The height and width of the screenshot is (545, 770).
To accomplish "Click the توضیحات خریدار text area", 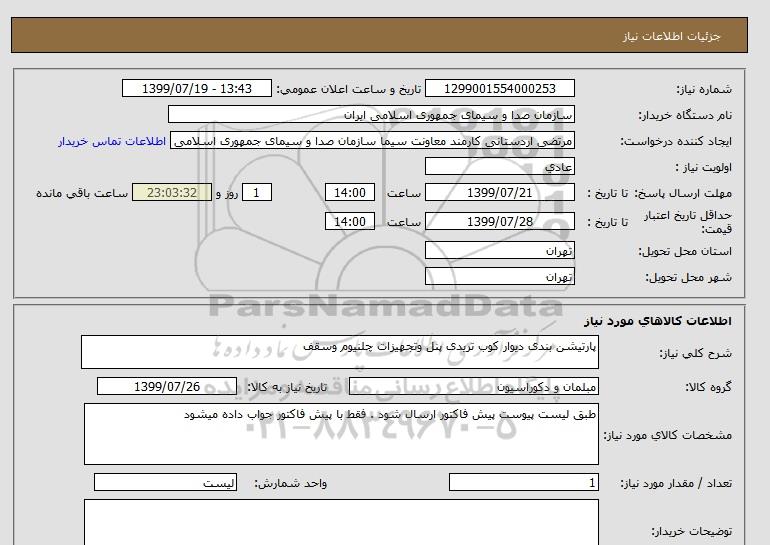I will click(x=340, y=522).
